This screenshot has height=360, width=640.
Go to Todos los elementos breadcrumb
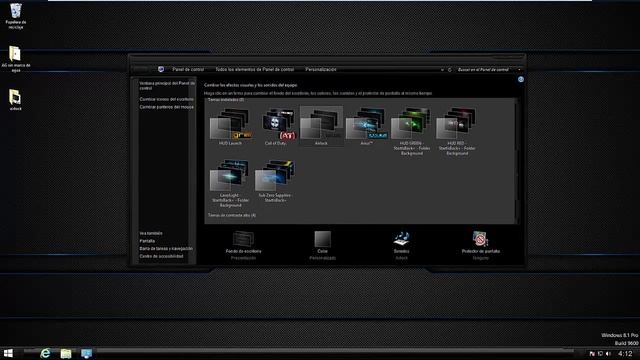pos(255,69)
